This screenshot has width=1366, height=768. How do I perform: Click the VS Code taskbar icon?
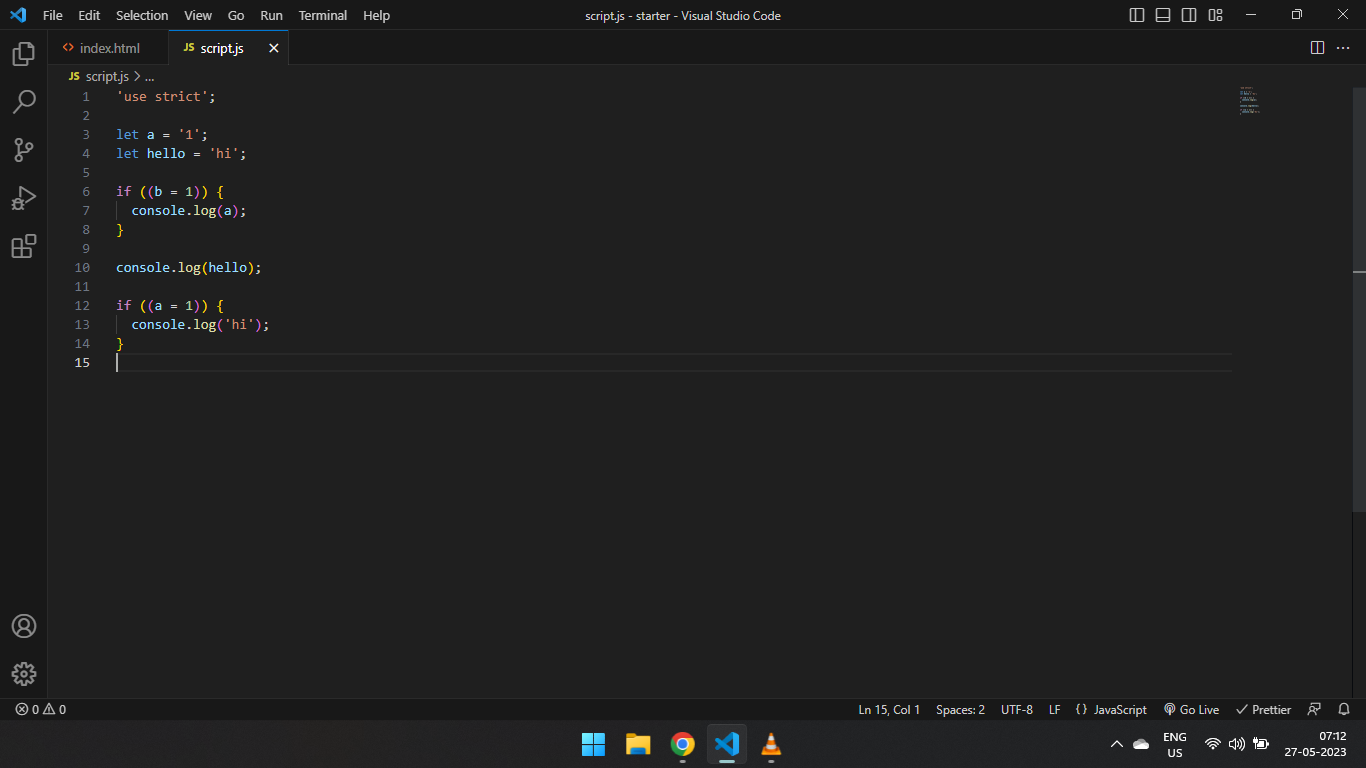click(x=727, y=744)
